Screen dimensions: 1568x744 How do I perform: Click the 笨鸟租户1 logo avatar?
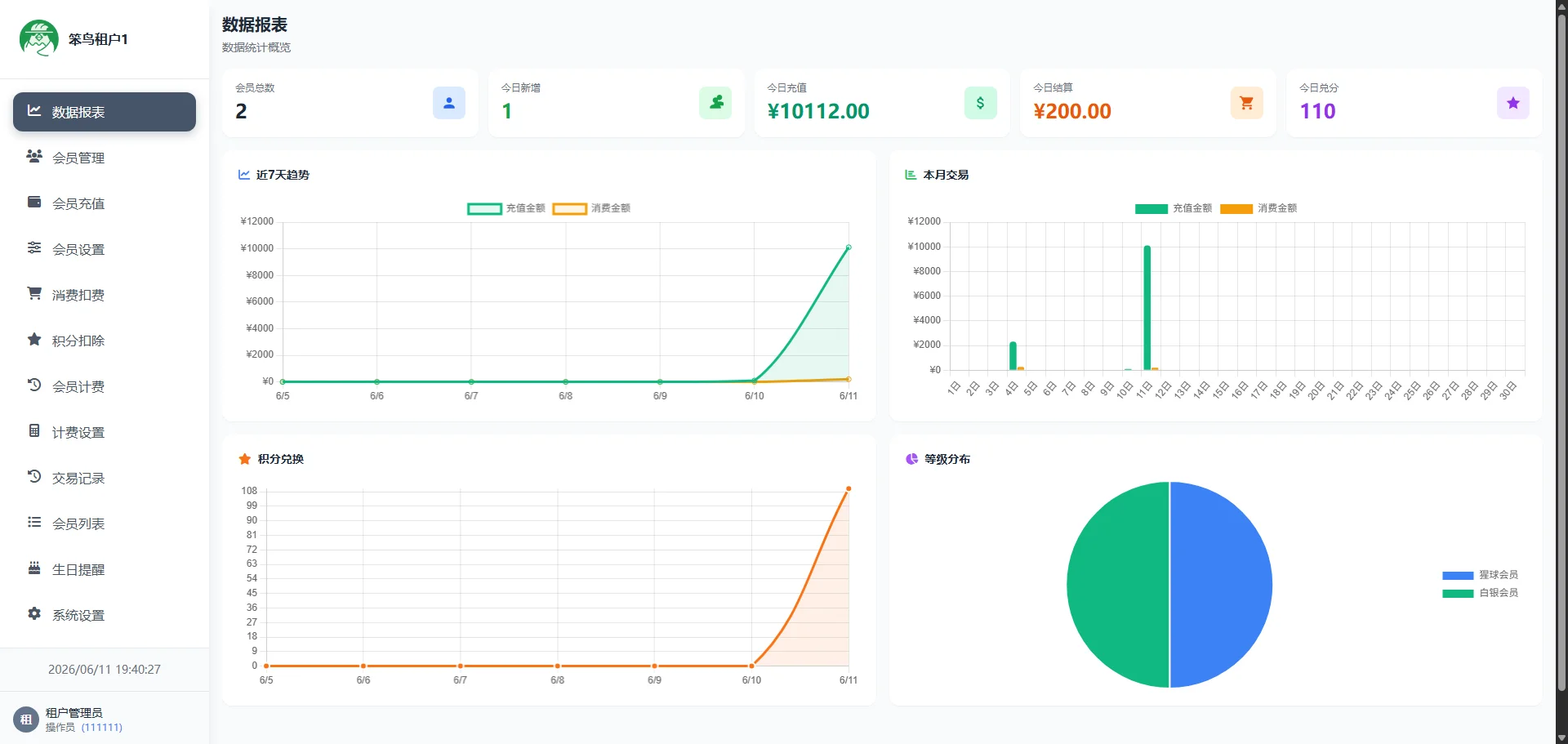point(38,38)
